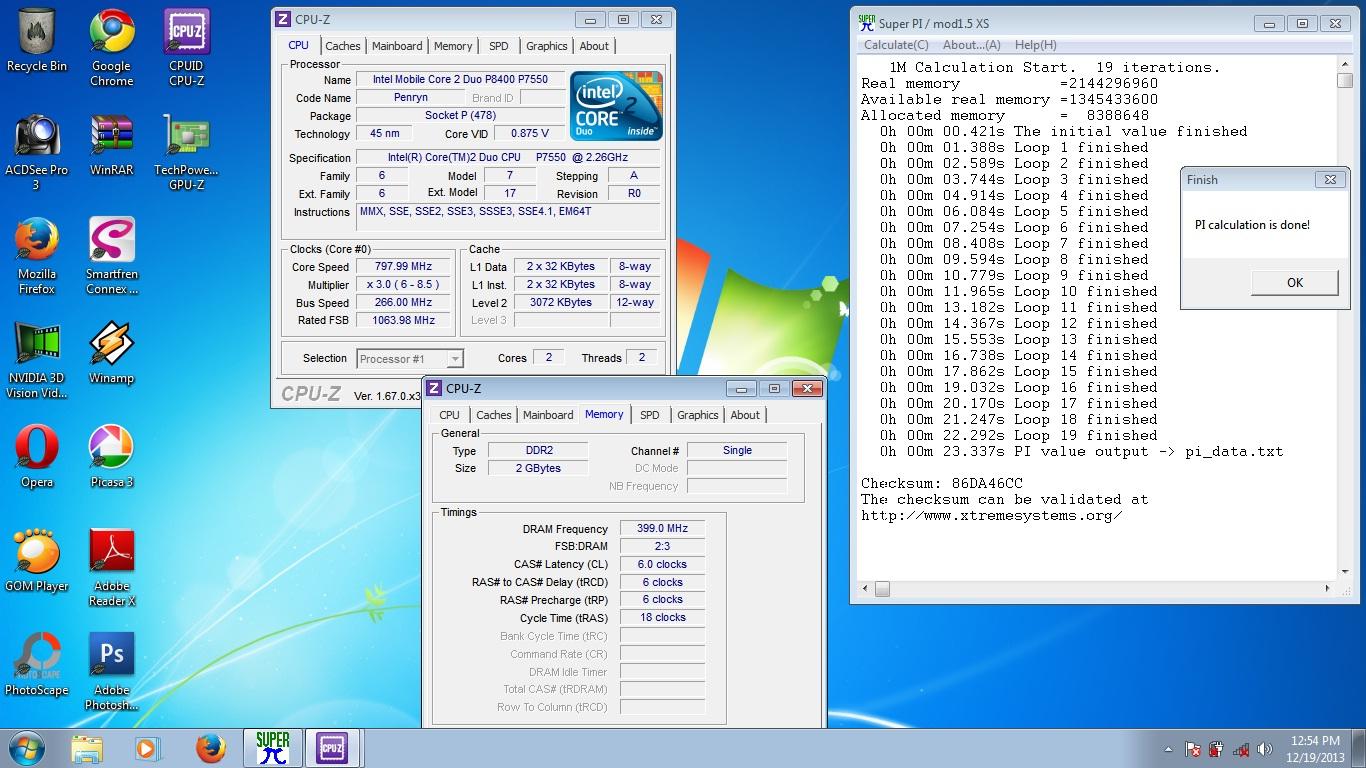The height and width of the screenshot is (768, 1366).
Task: Click the Super PI vertical scrollbar up arrow
Action: point(1345,65)
